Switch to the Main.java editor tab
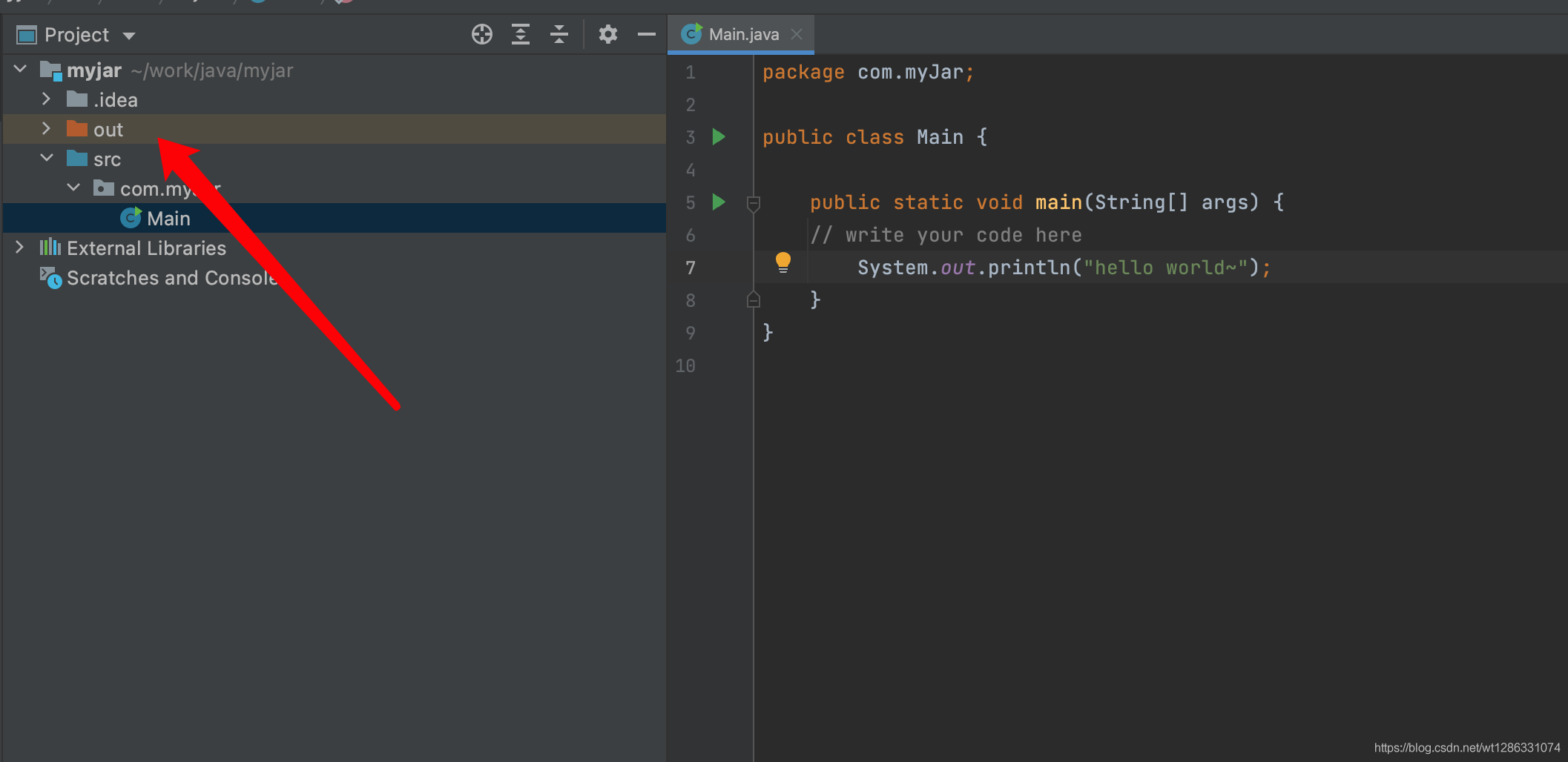This screenshot has width=1568, height=762. click(x=743, y=34)
